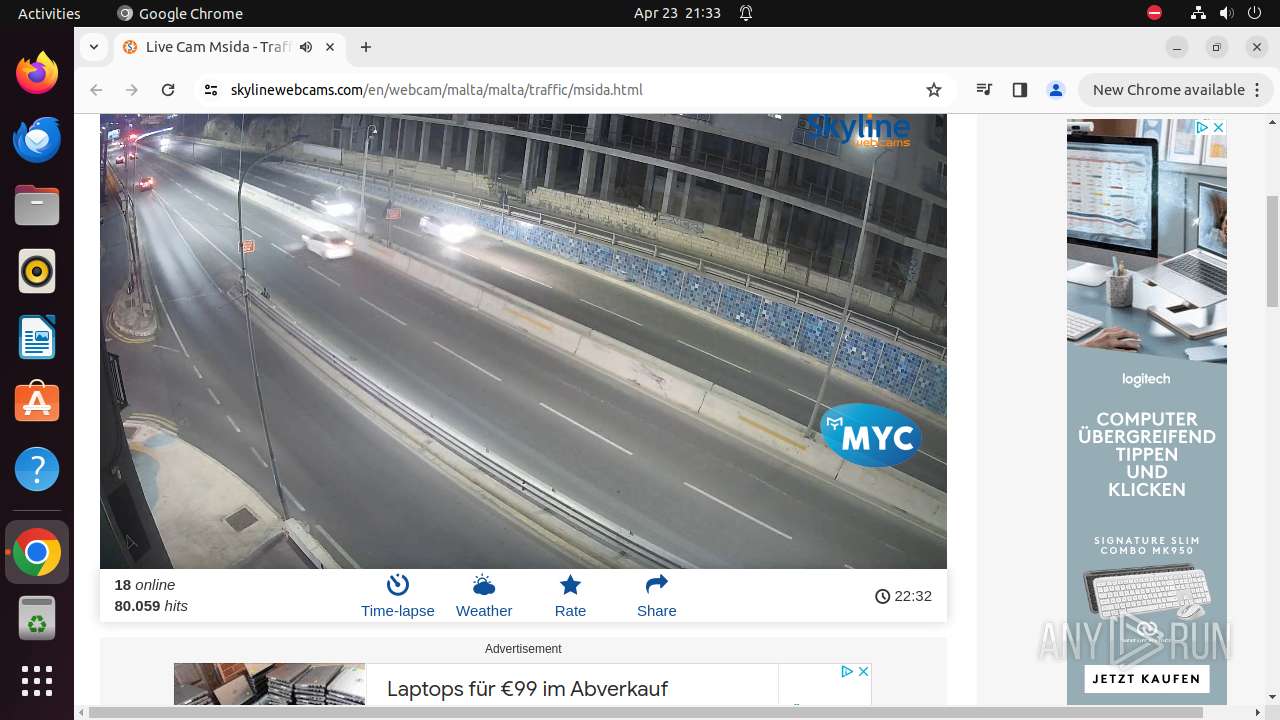Screen dimensions: 1280x720
Task: Open Chrome profile menu
Action: coord(1055,90)
